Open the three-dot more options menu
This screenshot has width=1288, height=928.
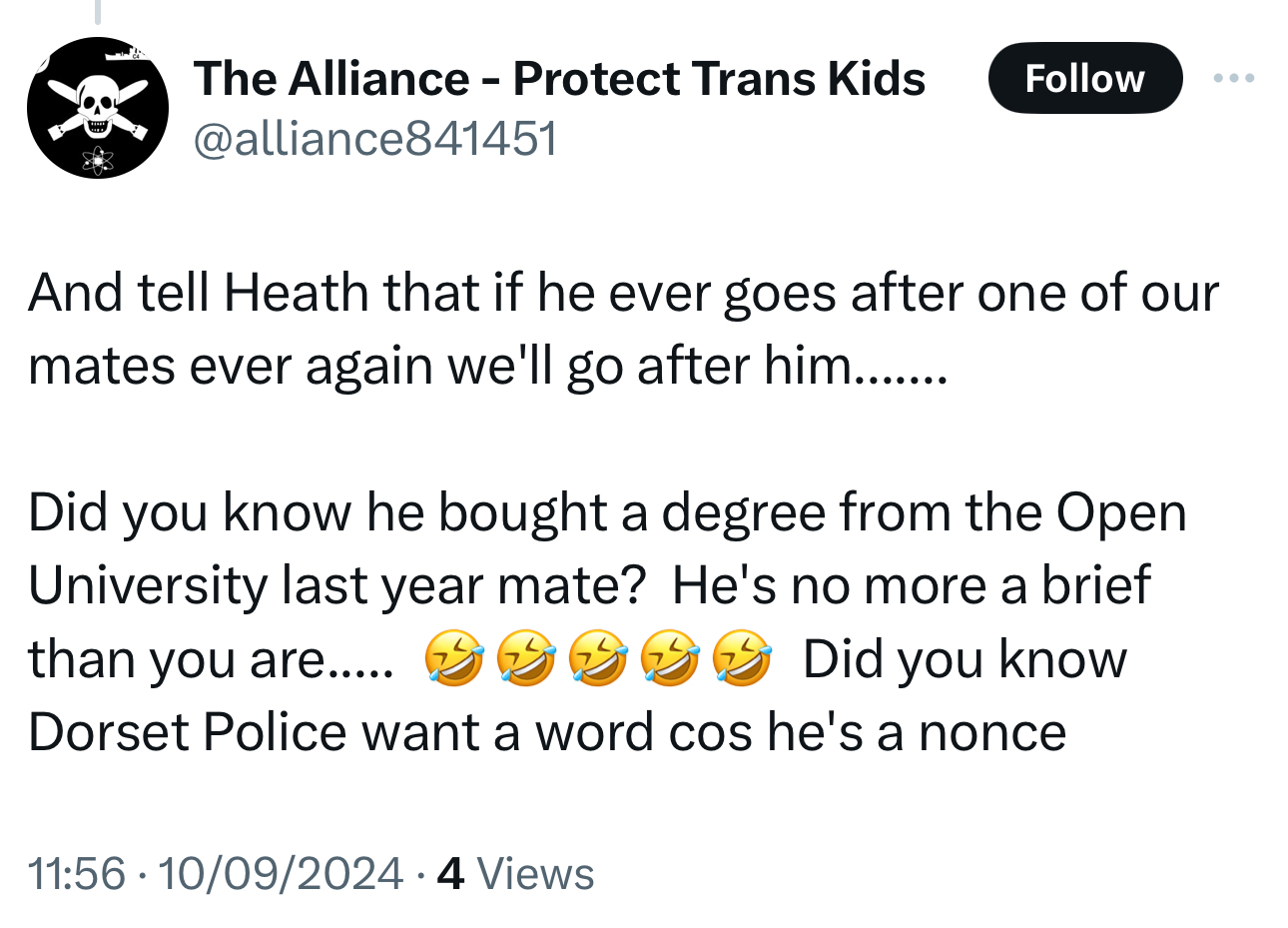click(1233, 78)
